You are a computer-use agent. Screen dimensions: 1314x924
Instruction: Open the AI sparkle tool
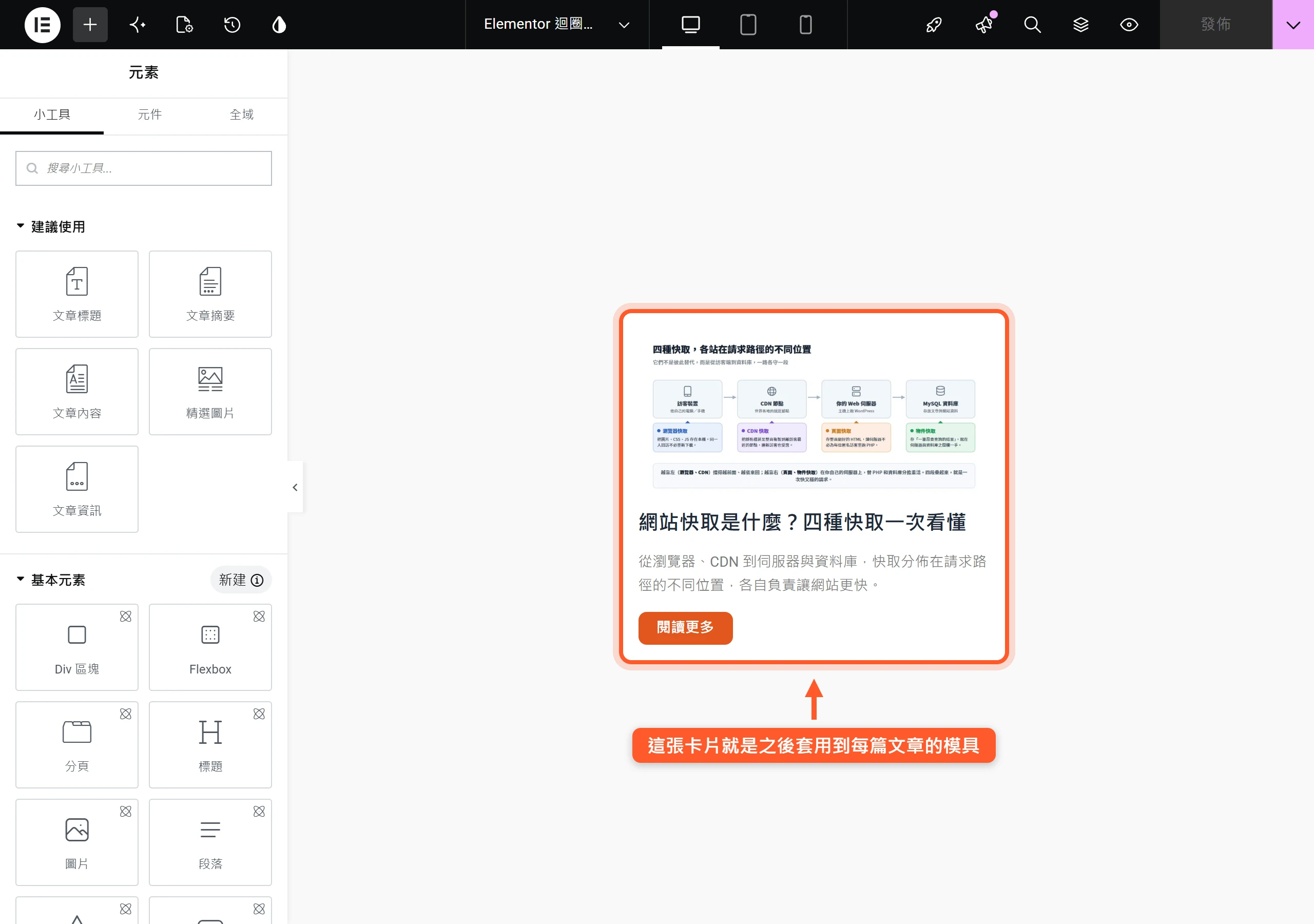click(x=138, y=25)
